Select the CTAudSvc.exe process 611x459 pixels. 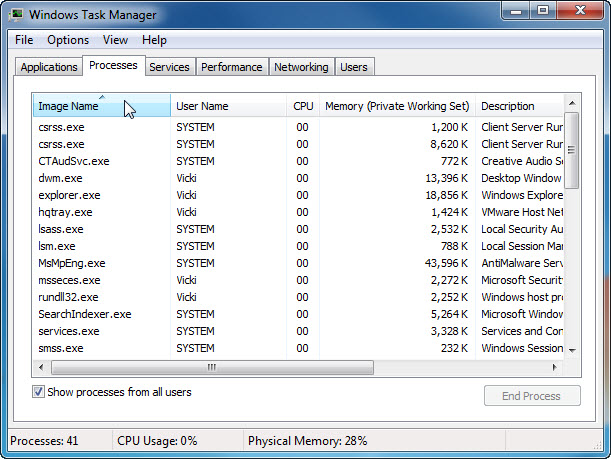pos(298,161)
